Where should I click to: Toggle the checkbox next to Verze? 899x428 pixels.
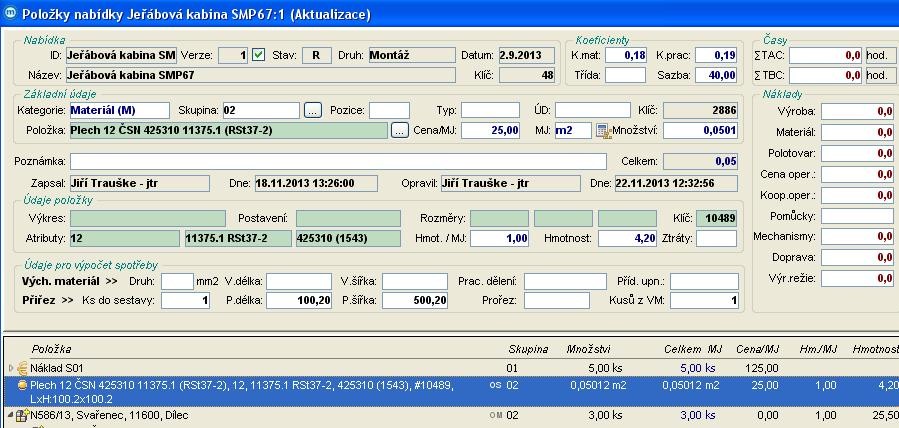(259, 55)
